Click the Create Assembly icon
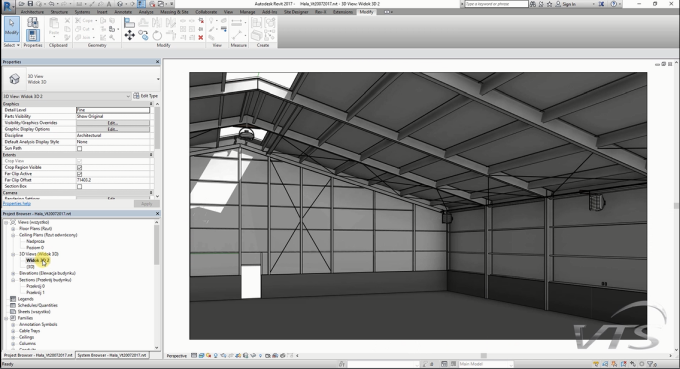The width and height of the screenshot is (680, 369). tap(257, 22)
